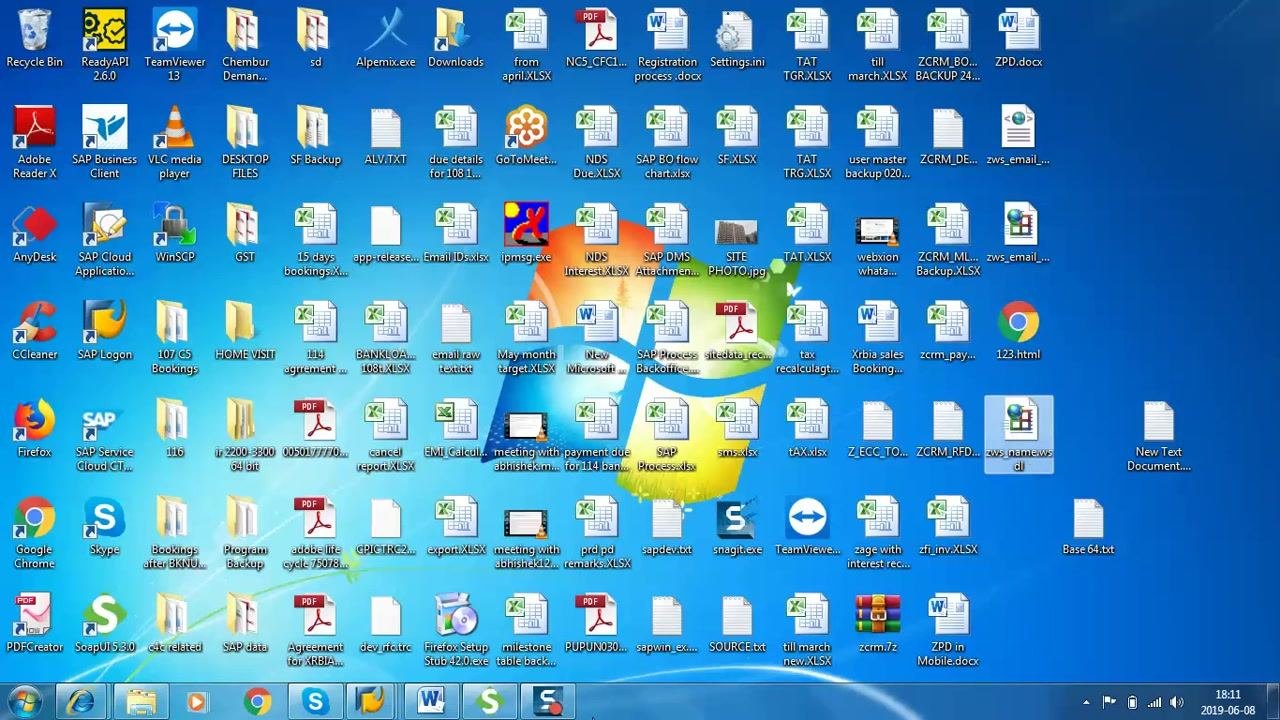The height and width of the screenshot is (720, 1280).
Task: Select the snagit.exe desktop icon
Action: 737,526
